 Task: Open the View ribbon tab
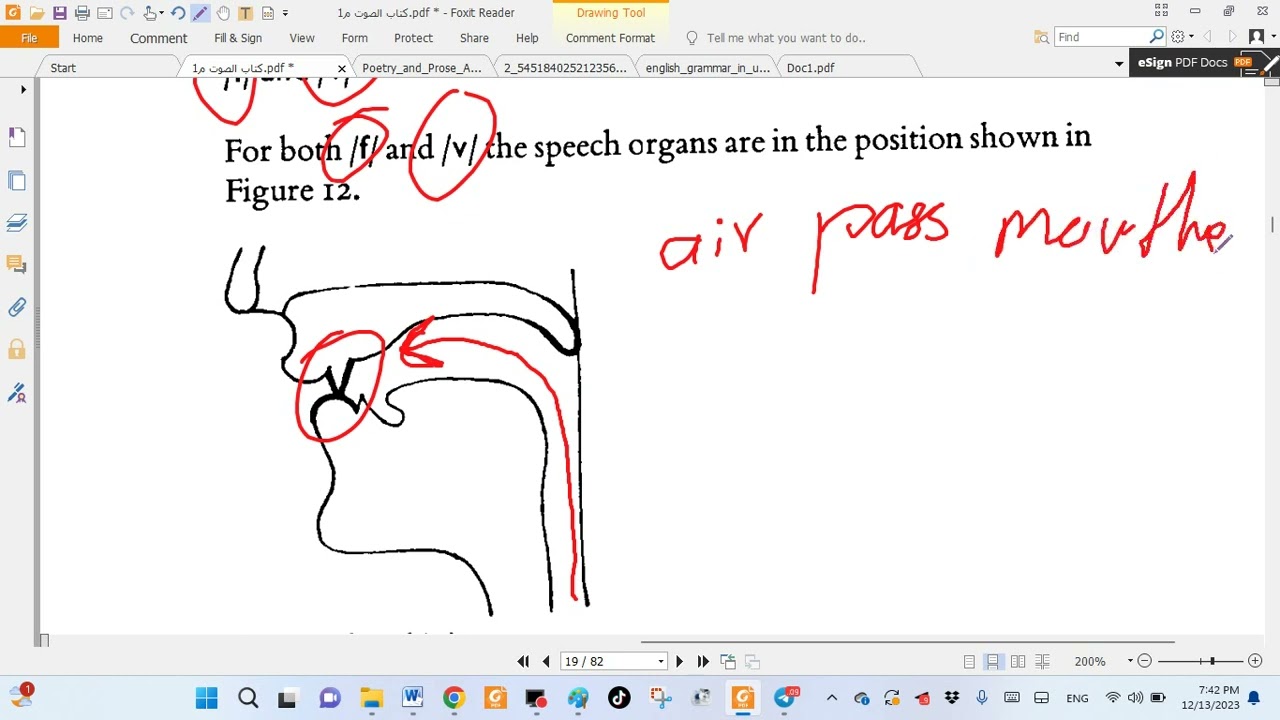pos(302,38)
